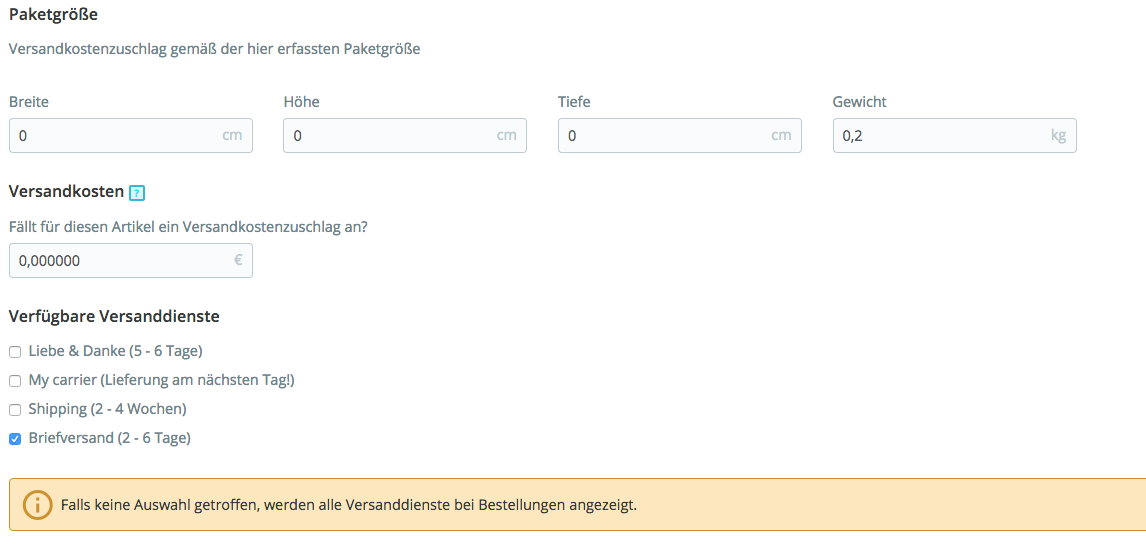Enable the Liebe & Danke checkbox
1146x556 pixels.
15,352
